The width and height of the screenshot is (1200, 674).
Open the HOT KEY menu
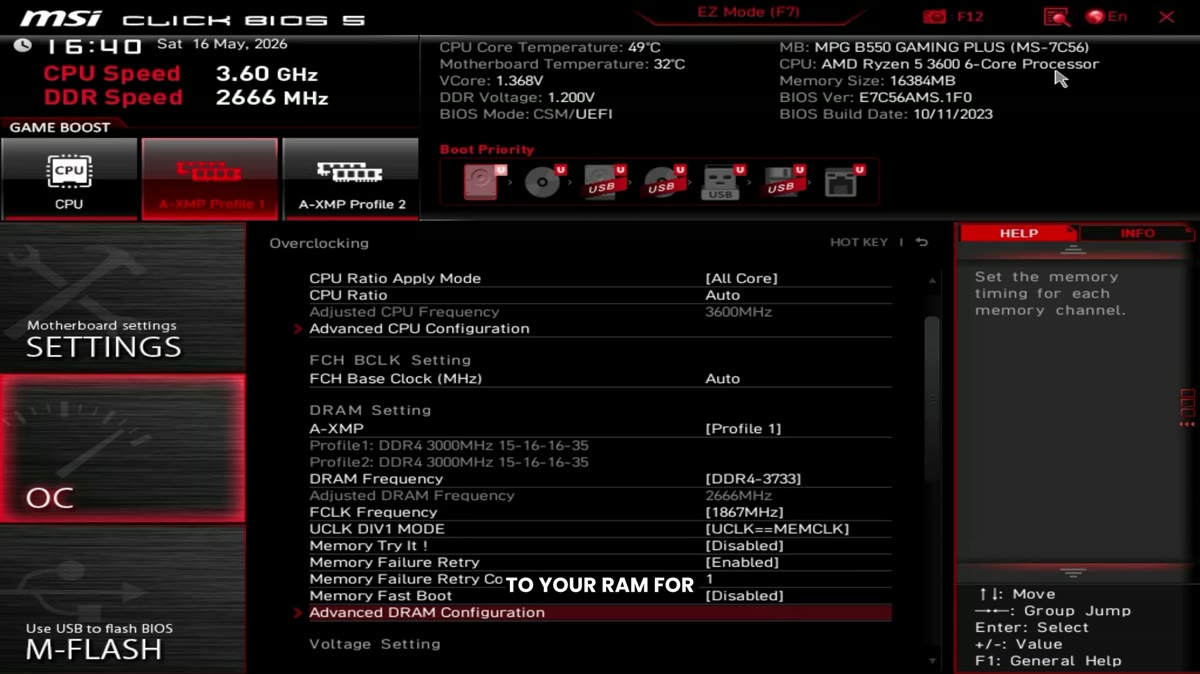[858, 242]
